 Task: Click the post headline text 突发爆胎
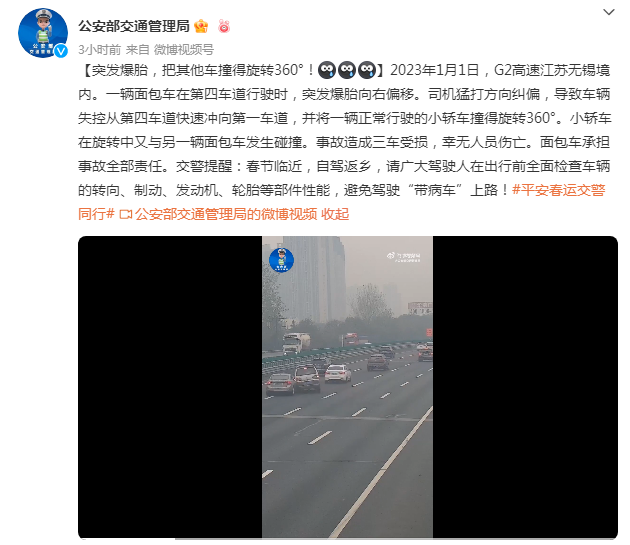[120, 70]
